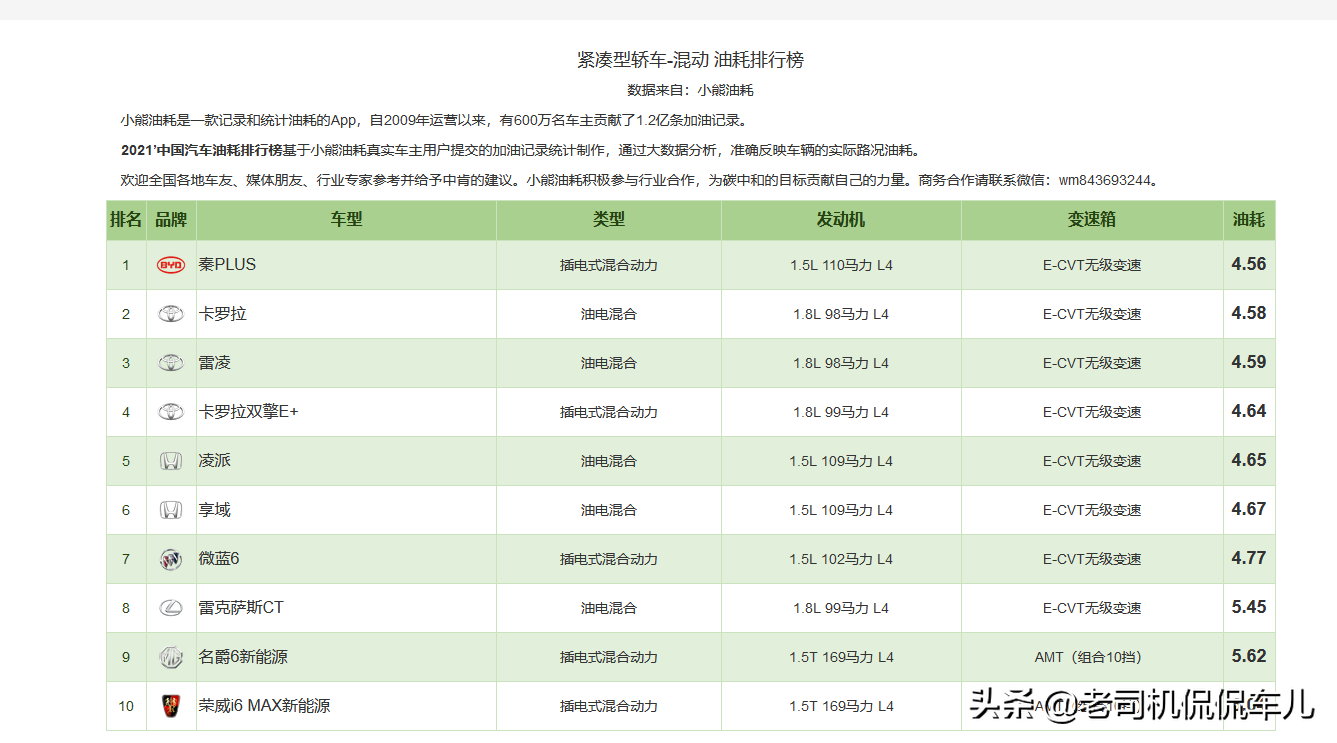Select the 卡罗拉双擎E+ model name

(x=249, y=412)
